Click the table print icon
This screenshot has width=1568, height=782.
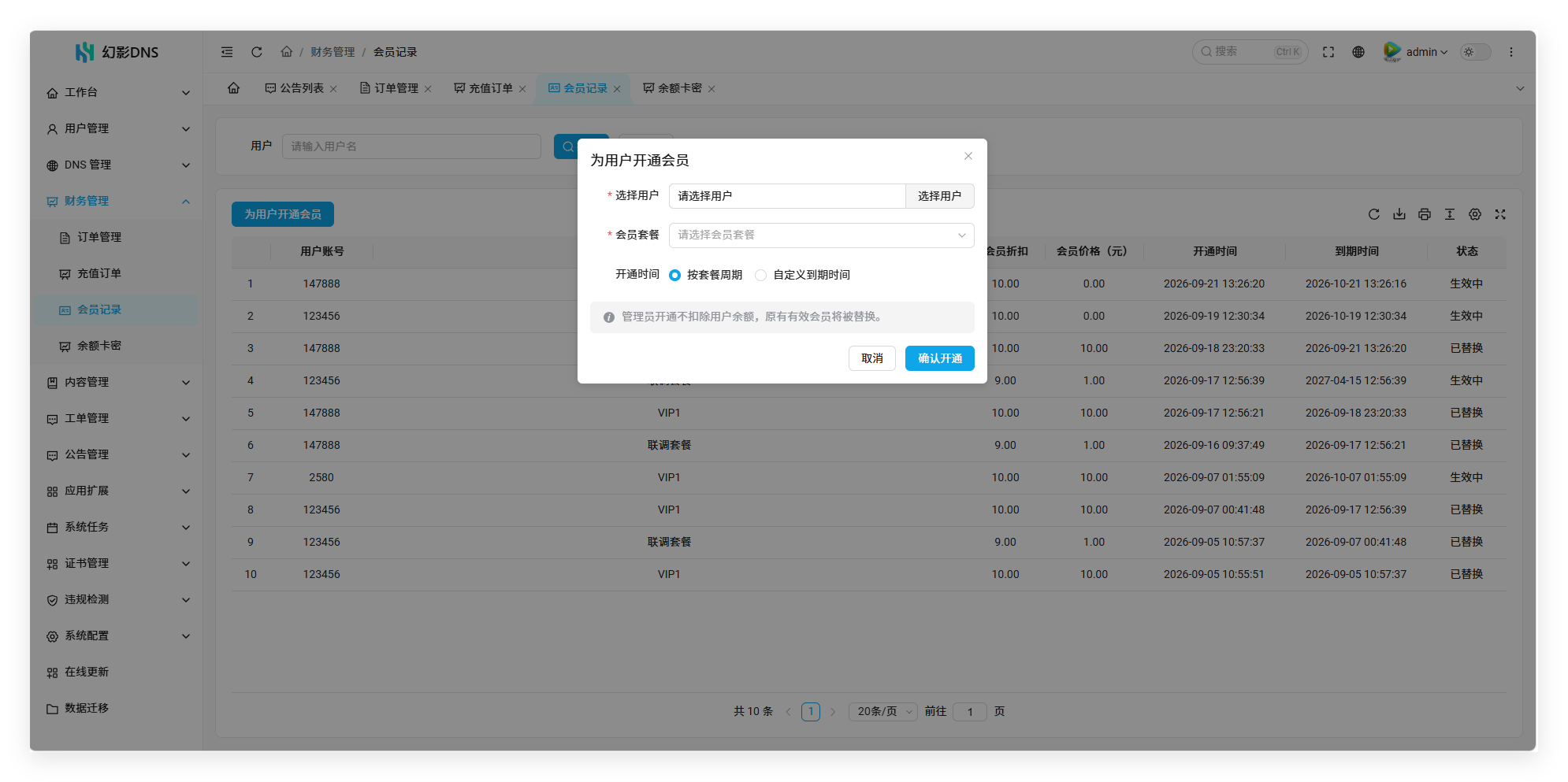coord(1425,214)
